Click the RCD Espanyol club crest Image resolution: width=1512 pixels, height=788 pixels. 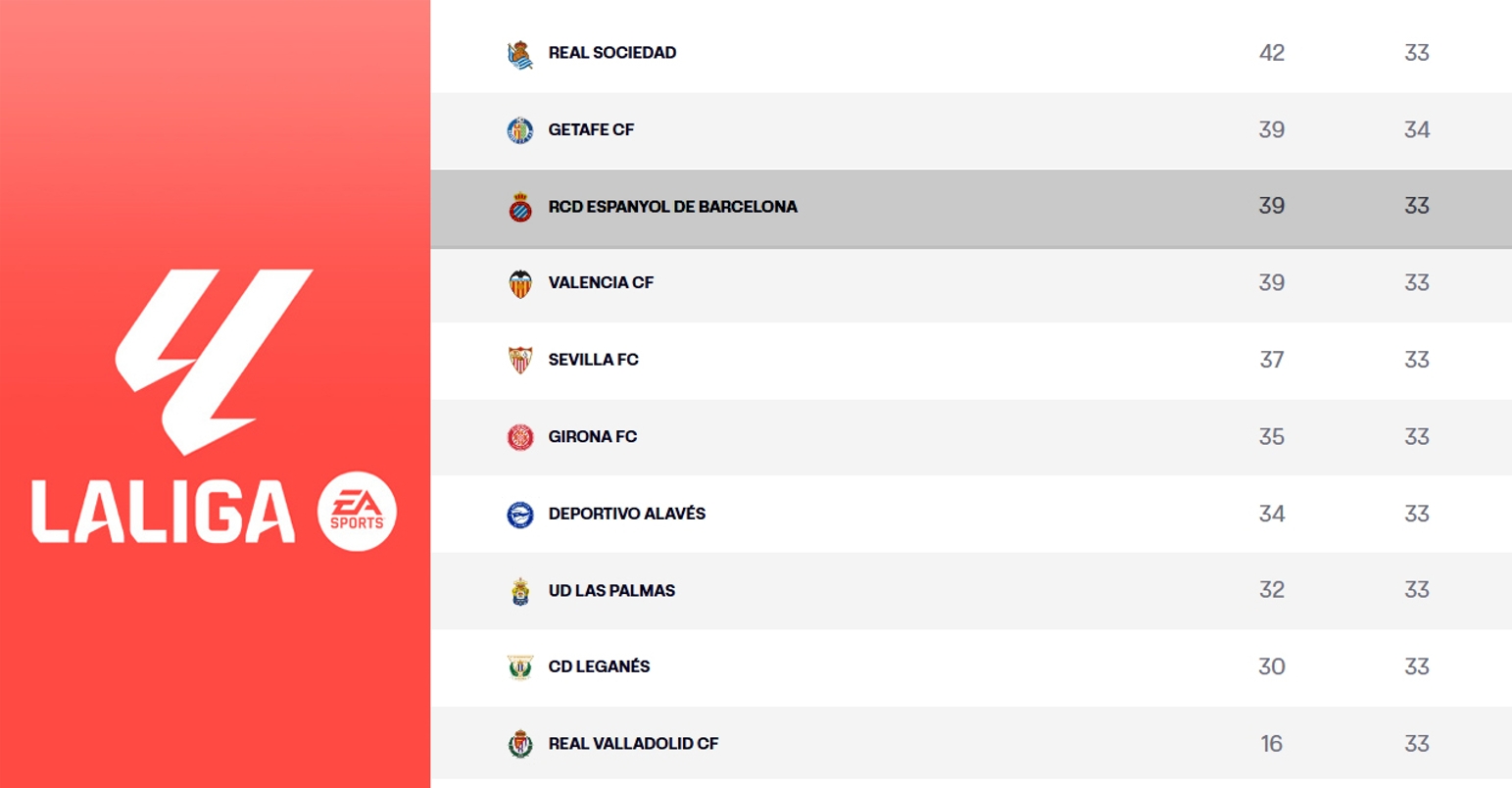pyautogui.click(x=520, y=207)
